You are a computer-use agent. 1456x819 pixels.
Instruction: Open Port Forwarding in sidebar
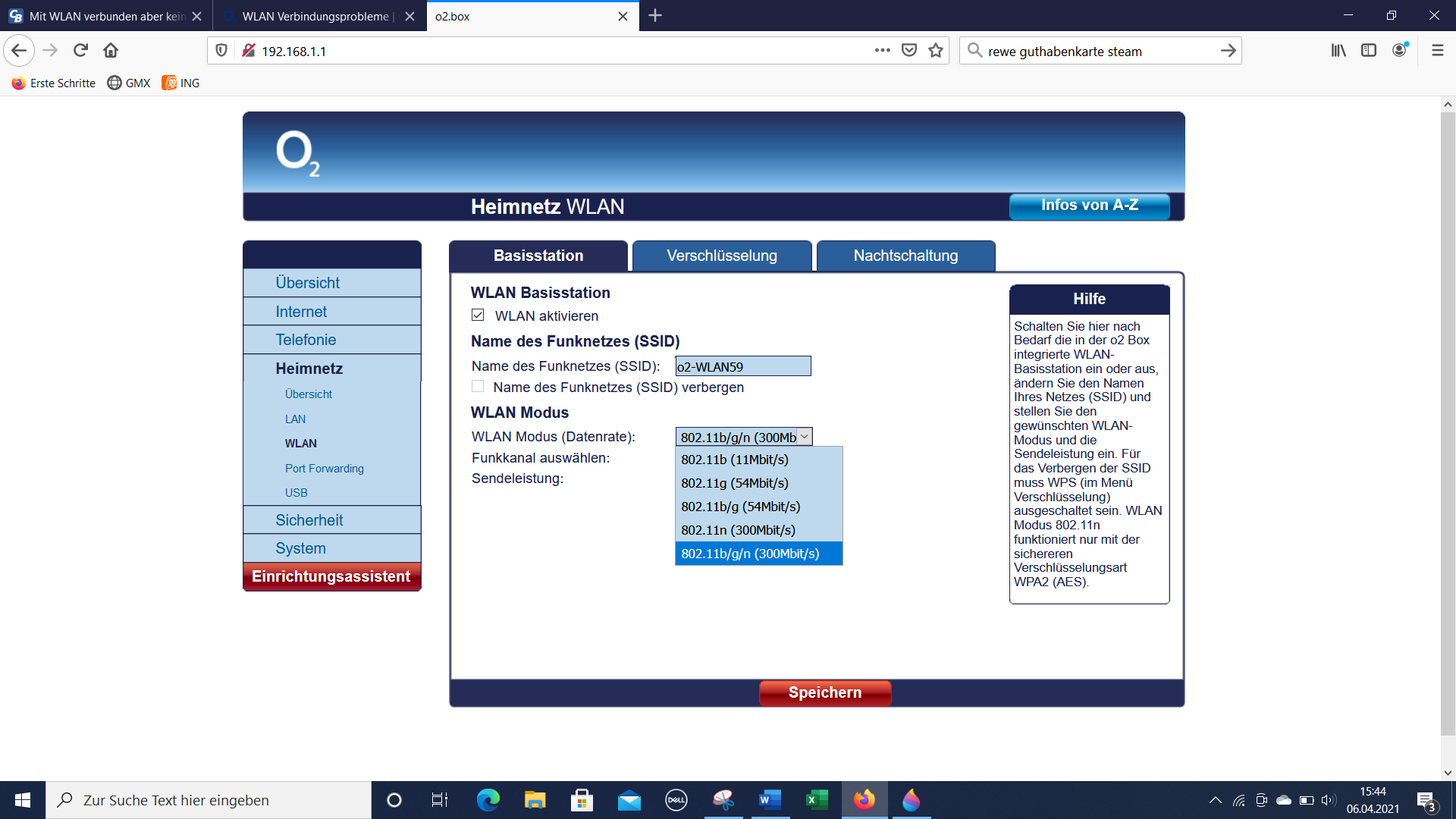click(324, 469)
